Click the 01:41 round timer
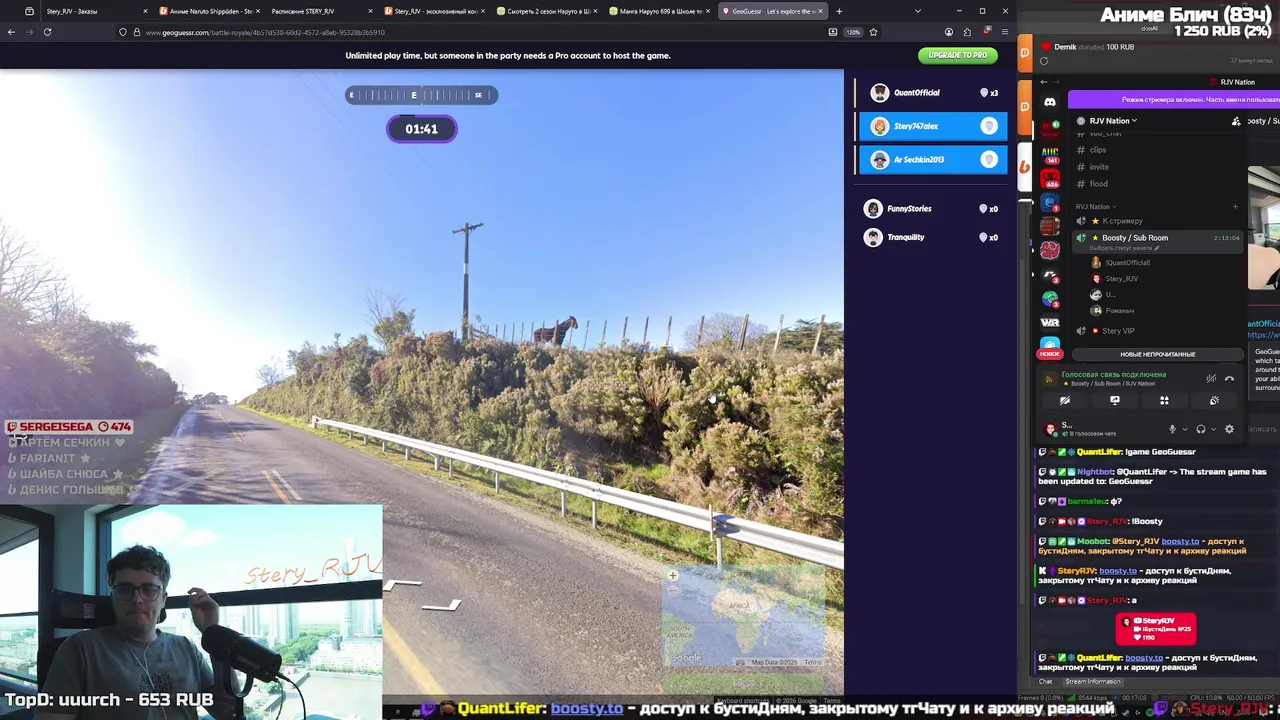The width and height of the screenshot is (1280, 720). pos(422,129)
